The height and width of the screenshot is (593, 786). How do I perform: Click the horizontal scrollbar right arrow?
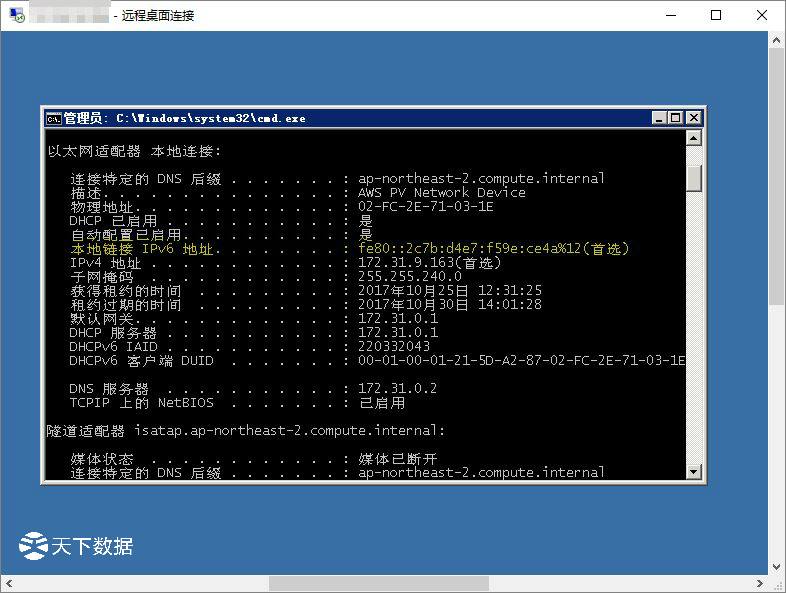(761, 583)
